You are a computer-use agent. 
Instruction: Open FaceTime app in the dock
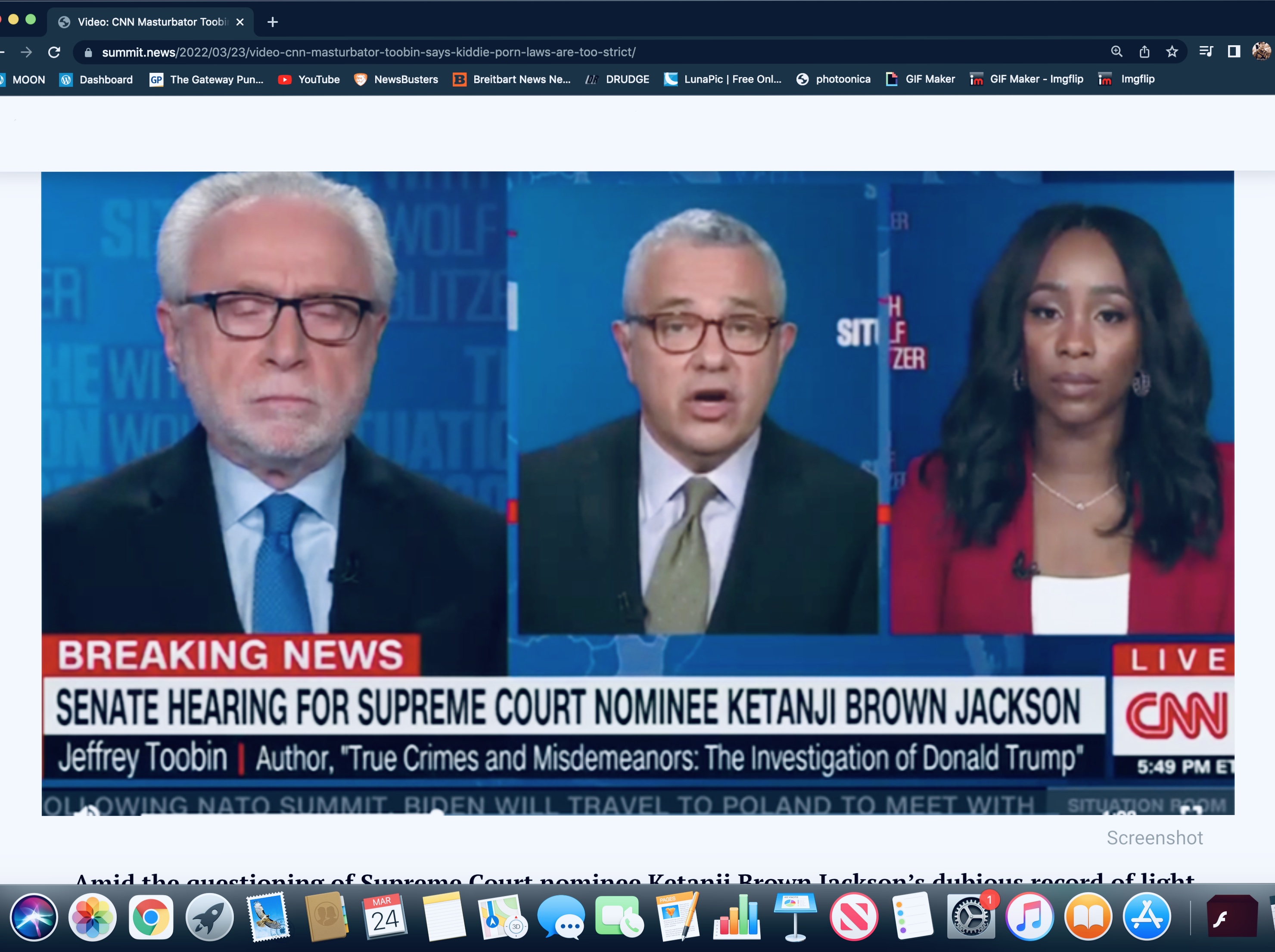[619, 917]
